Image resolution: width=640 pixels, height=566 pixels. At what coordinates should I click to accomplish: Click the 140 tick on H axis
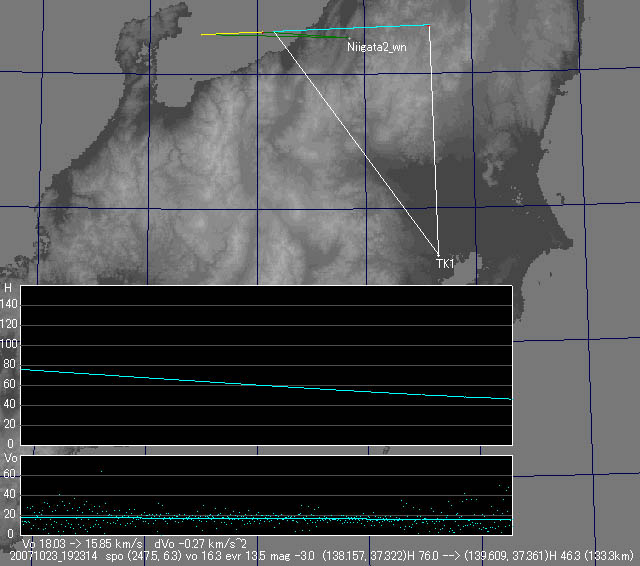(x=9, y=304)
